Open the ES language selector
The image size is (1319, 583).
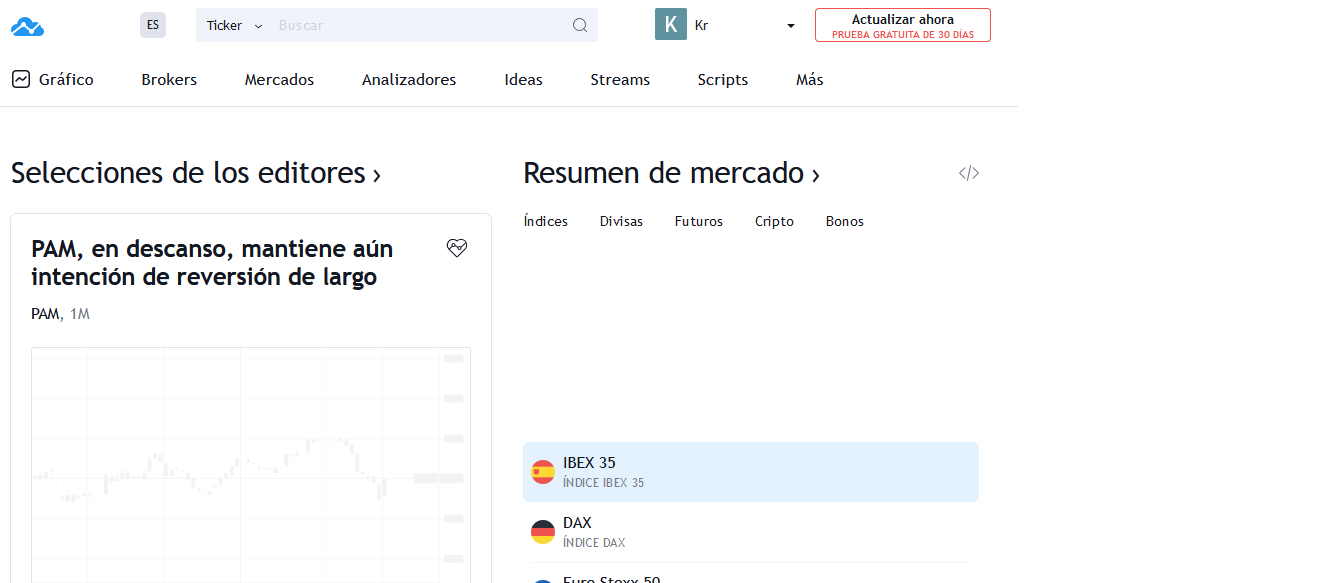(x=153, y=25)
